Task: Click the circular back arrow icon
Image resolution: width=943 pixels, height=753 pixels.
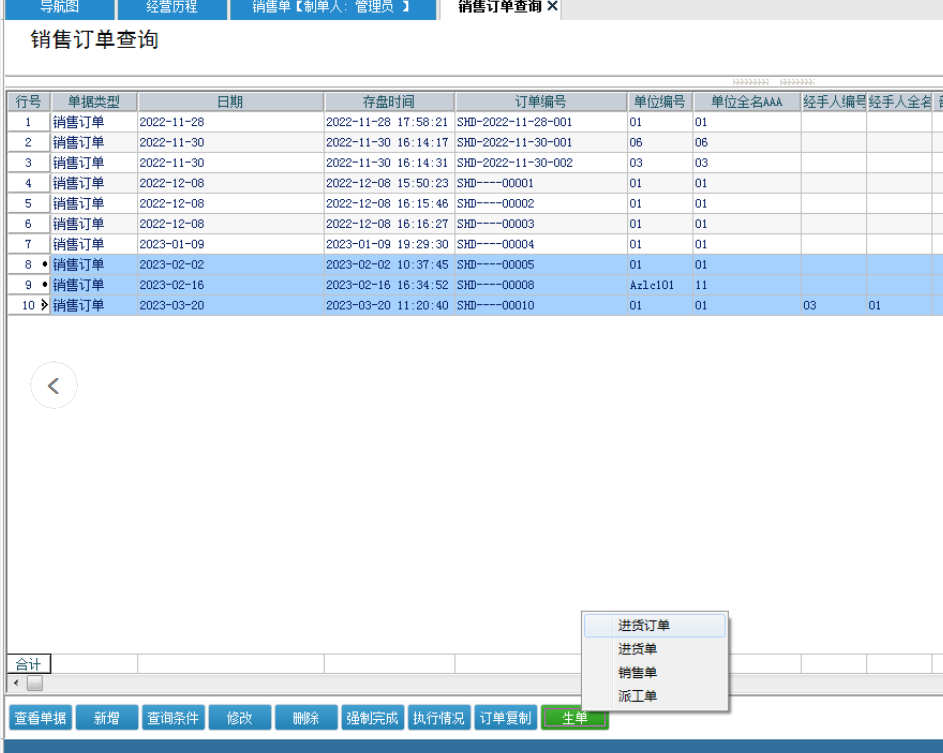Action: click(x=54, y=386)
